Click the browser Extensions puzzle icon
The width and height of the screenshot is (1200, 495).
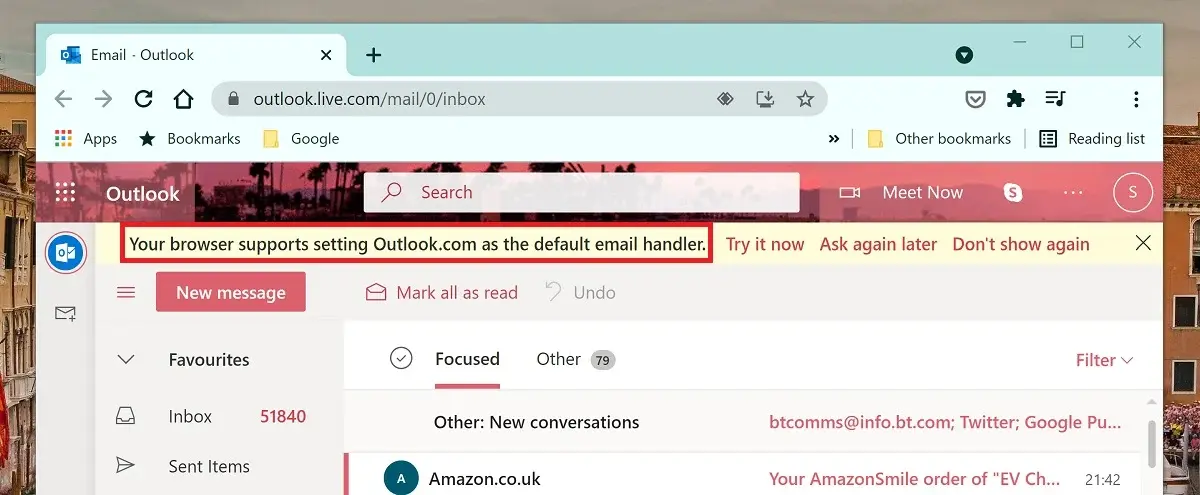[1015, 98]
